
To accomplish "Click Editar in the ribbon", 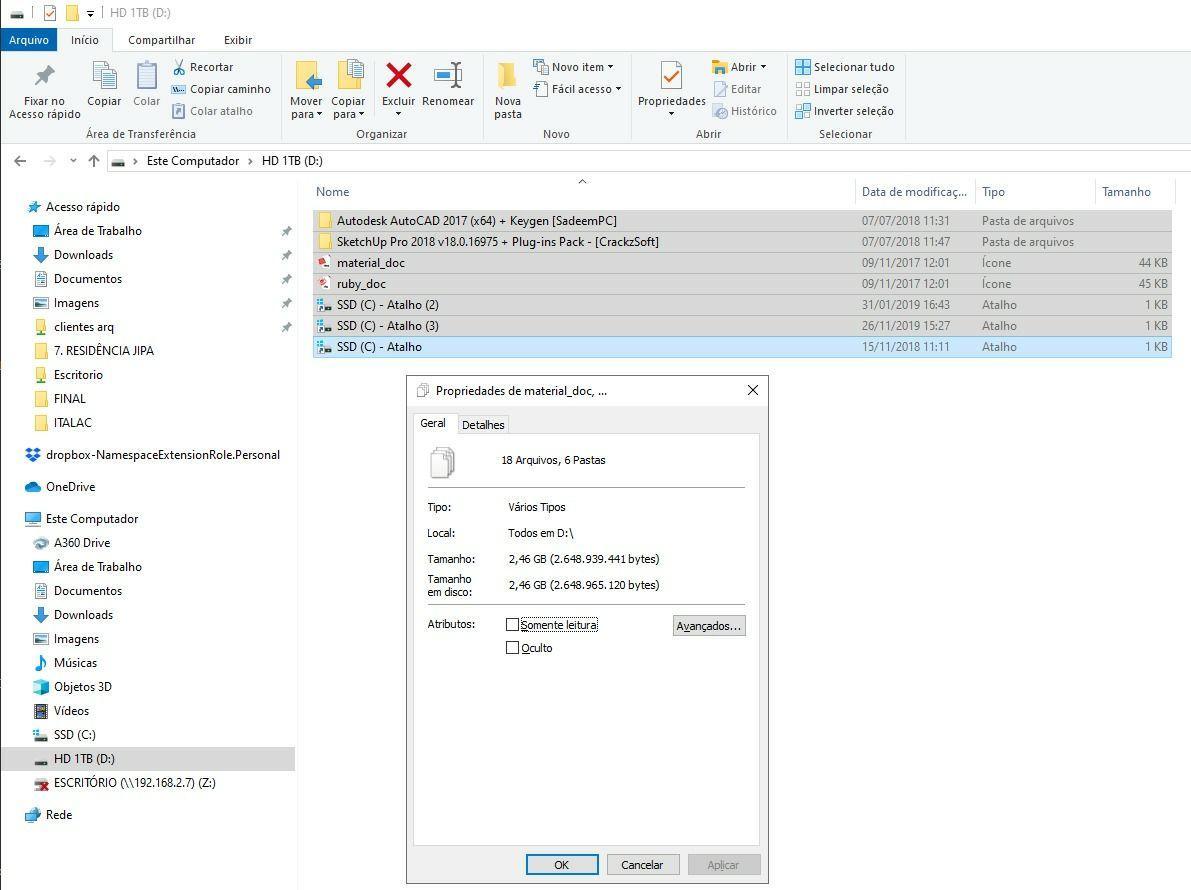I will tap(737, 89).
